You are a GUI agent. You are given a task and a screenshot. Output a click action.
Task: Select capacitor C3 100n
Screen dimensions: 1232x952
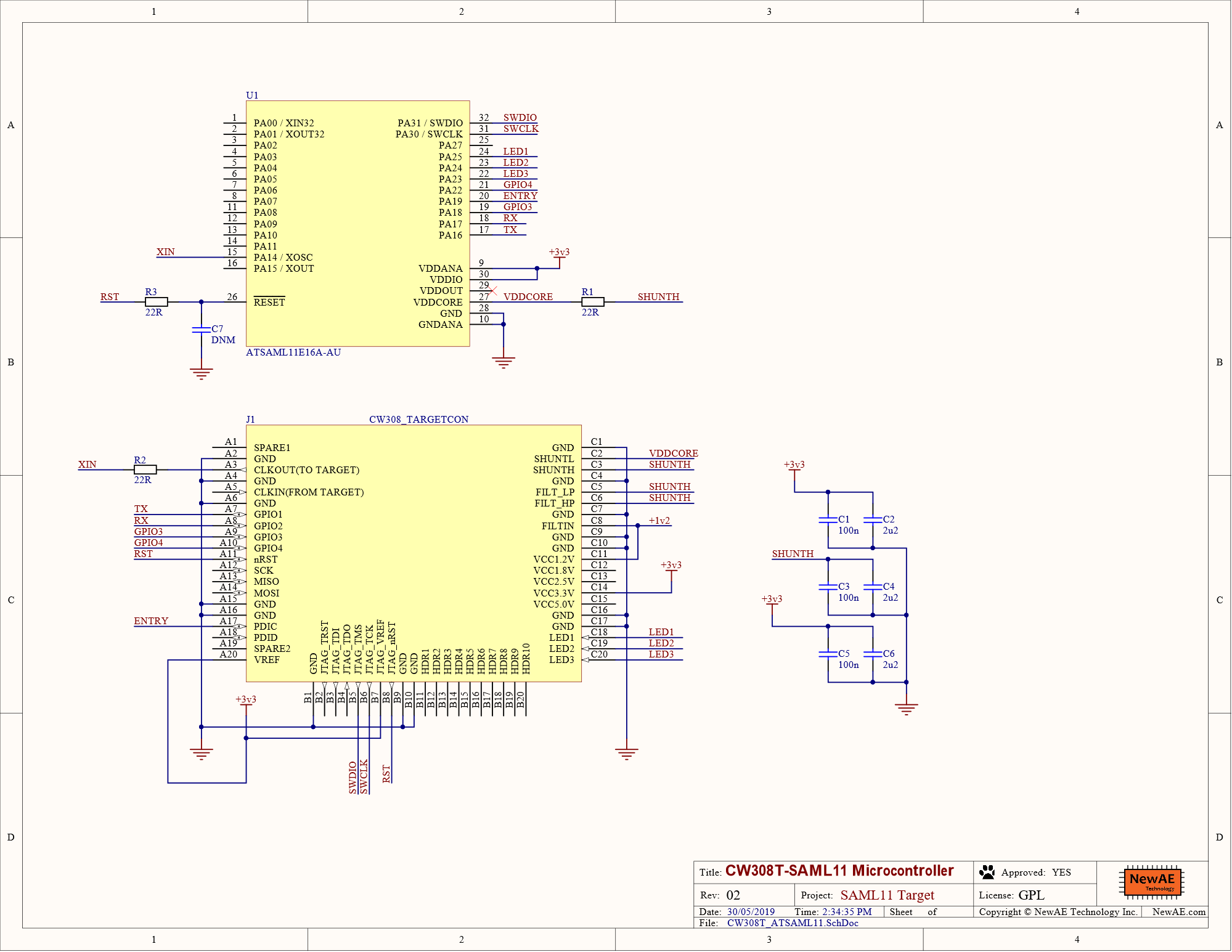(x=828, y=587)
